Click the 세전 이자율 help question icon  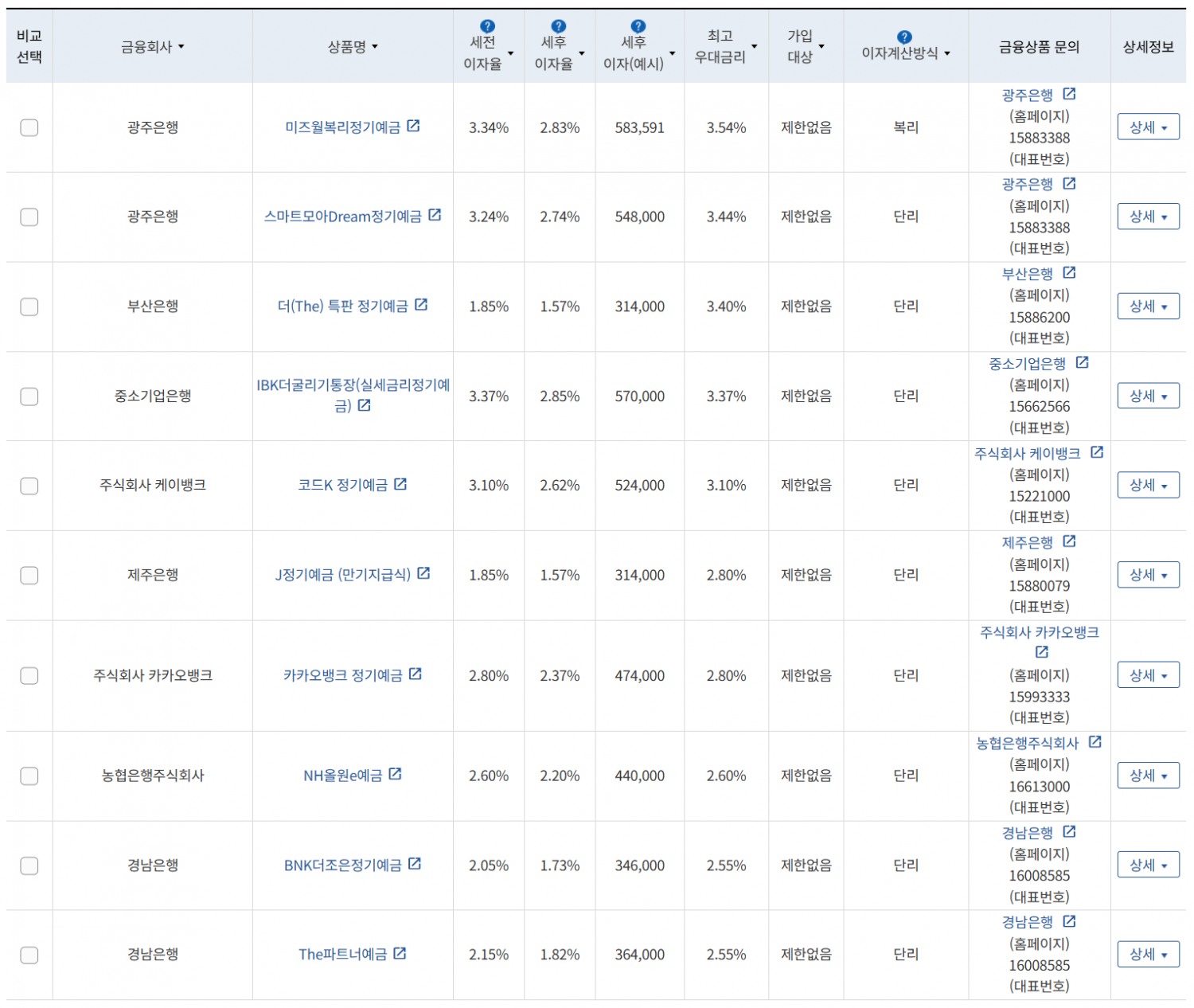tap(488, 26)
